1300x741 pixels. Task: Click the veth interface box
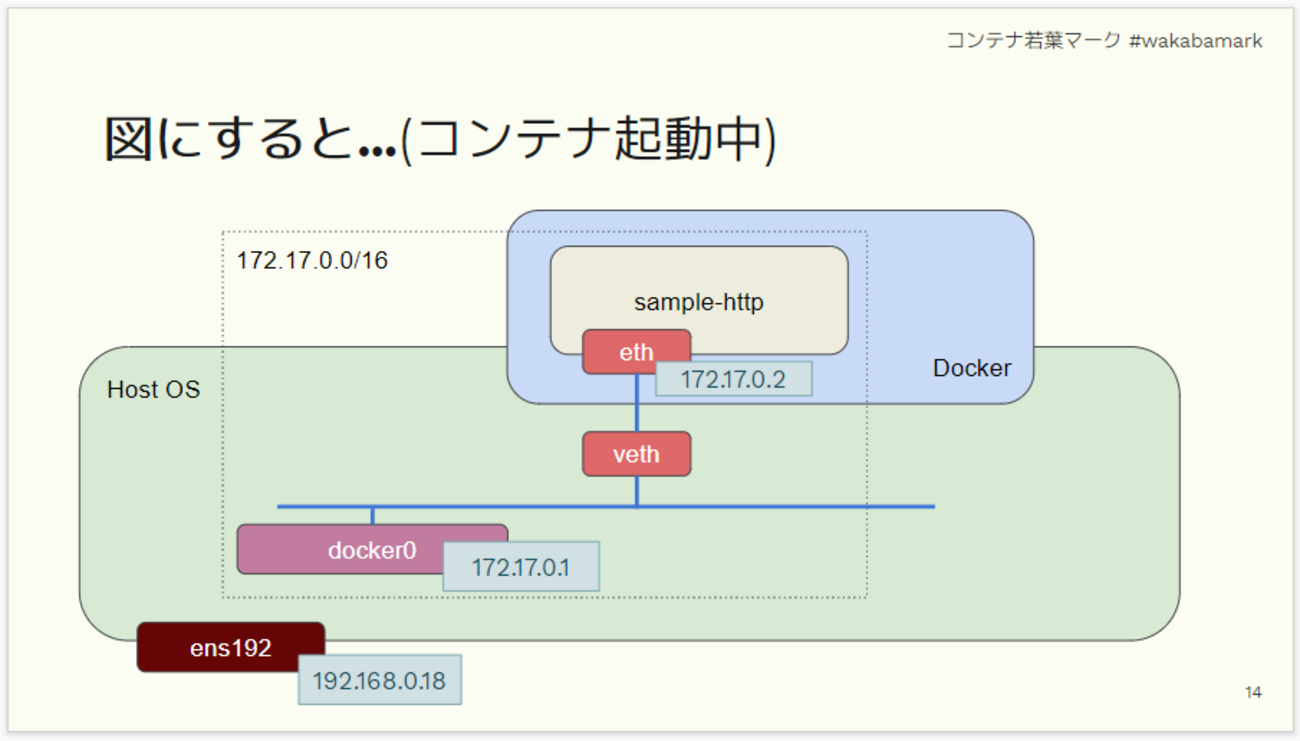pos(636,454)
